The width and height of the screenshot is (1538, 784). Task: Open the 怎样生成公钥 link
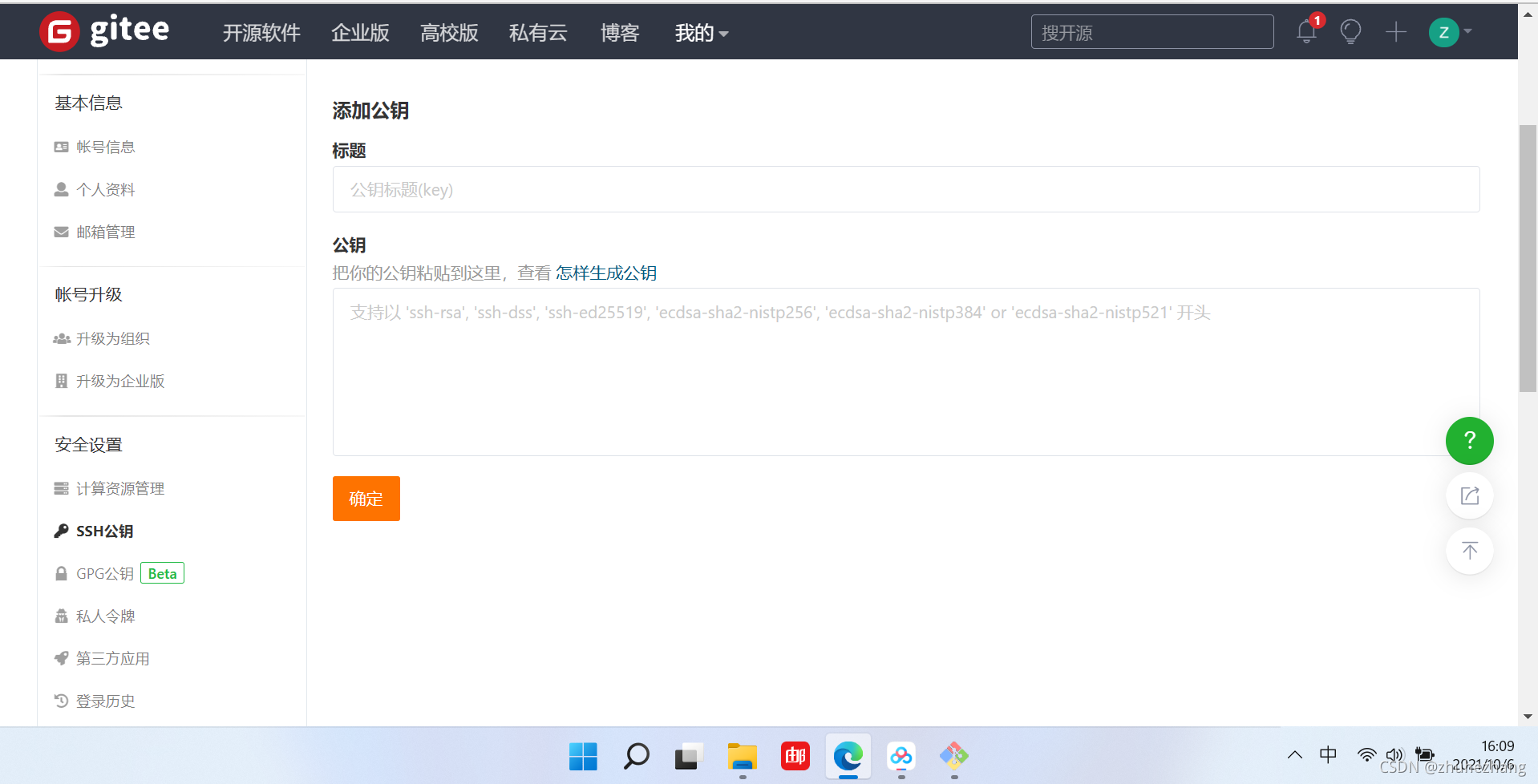(605, 272)
